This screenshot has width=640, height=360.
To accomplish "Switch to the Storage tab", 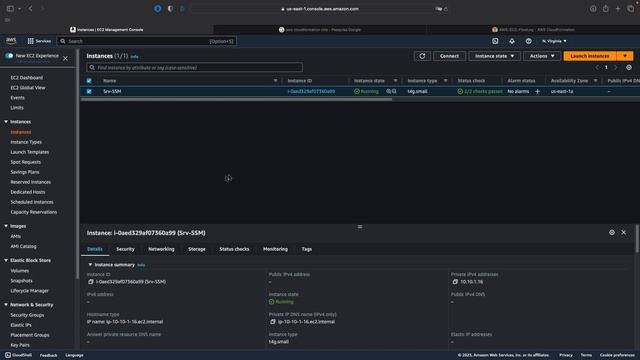I will (x=197, y=249).
